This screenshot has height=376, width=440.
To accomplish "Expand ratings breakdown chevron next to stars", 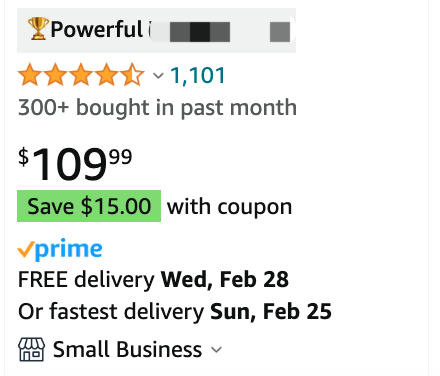I will 158,76.
